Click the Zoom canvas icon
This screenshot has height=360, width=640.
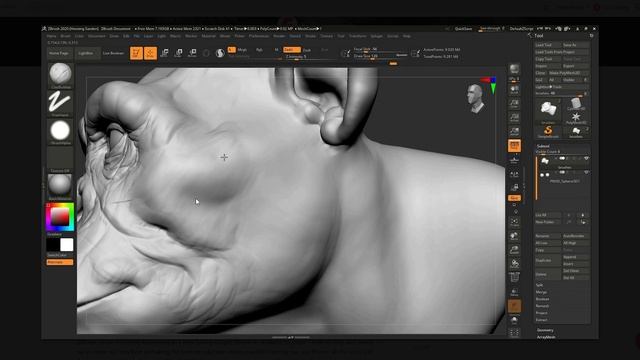click(514, 104)
